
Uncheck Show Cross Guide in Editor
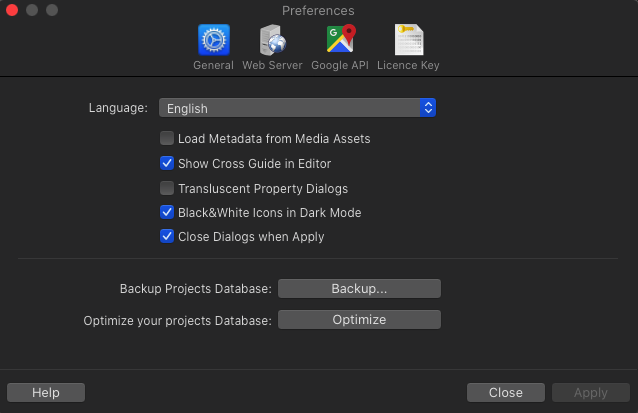click(x=167, y=163)
